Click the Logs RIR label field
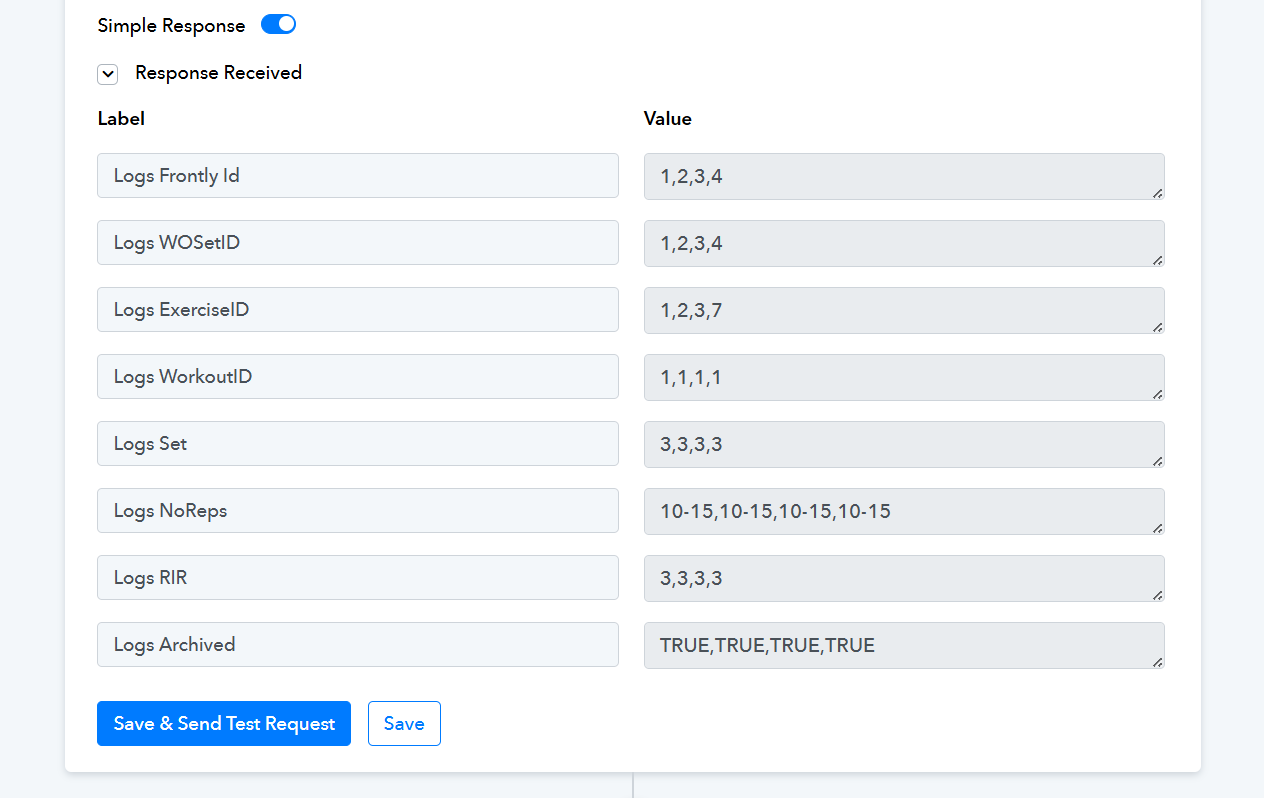The height and width of the screenshot is (798, 1264). pyautogui.click(x=357, y=578)
